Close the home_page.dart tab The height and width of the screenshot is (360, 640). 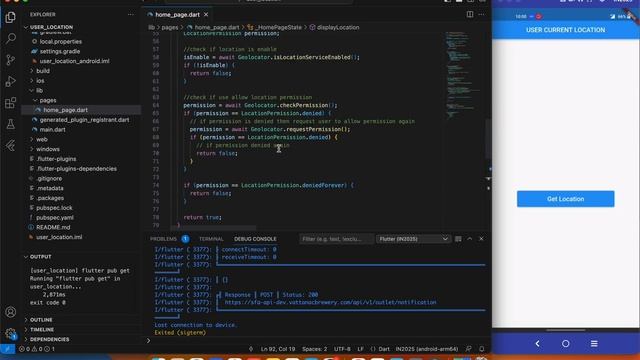pyautogui.click(x=206, y=15)
